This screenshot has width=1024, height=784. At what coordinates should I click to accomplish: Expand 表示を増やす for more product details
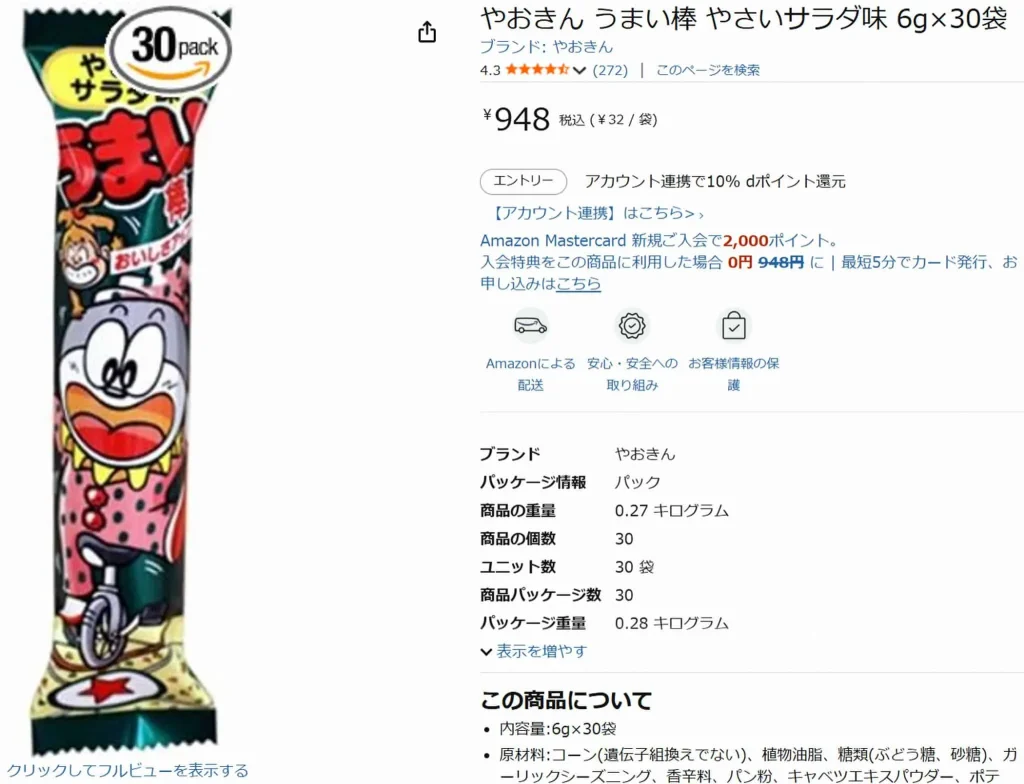click(x=534, y=651)
